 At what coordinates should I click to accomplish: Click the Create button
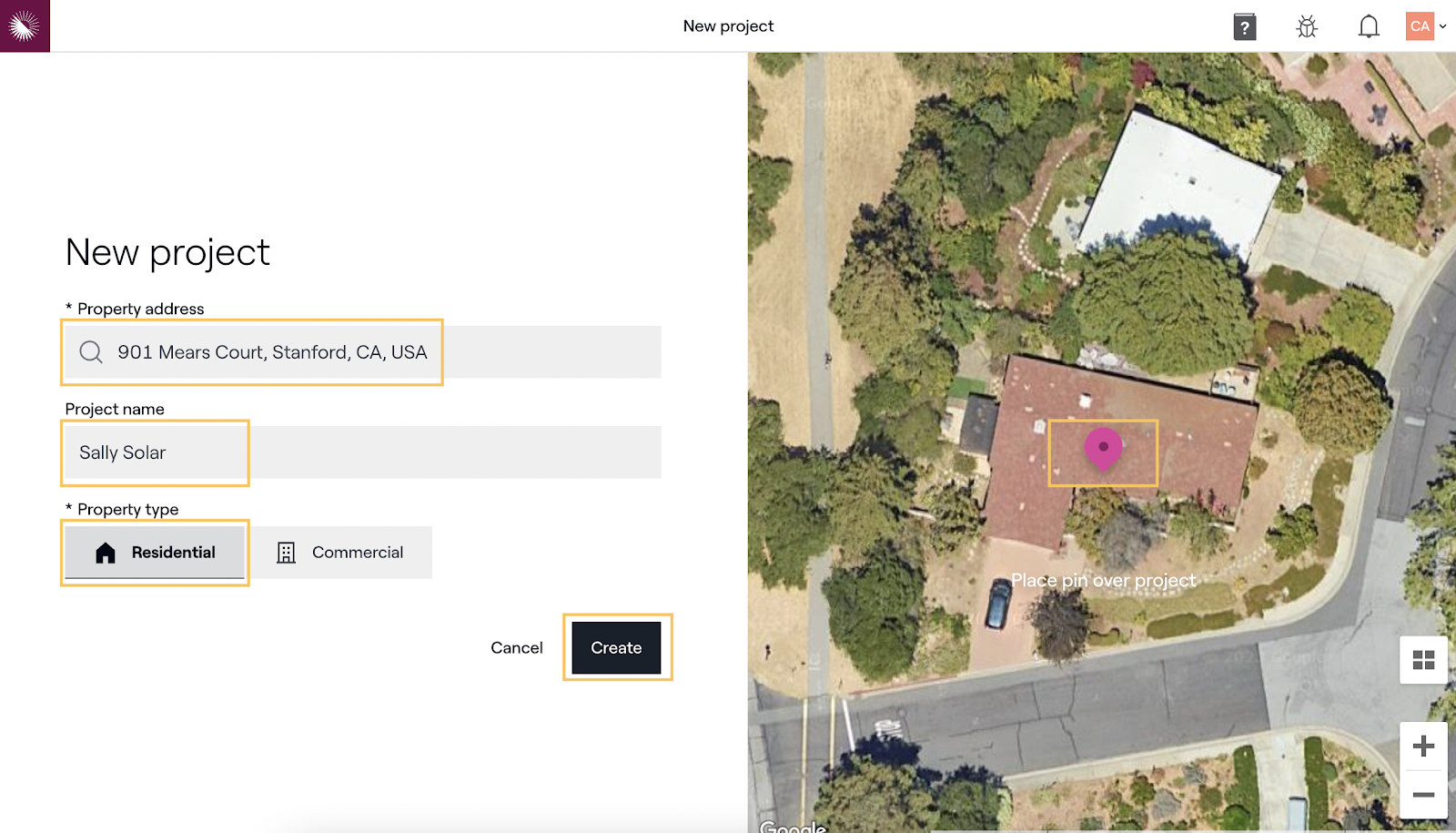616,648
